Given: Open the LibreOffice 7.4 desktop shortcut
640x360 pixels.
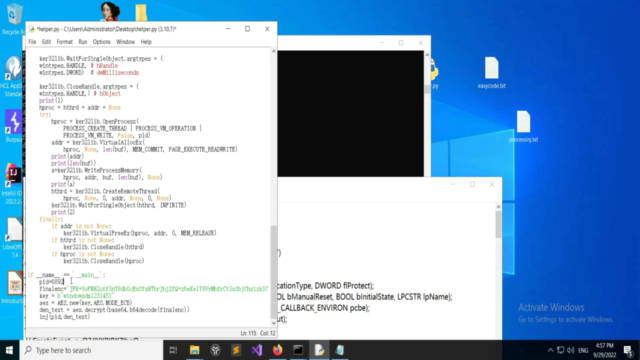Looking at the screenshot, I should pyautogui.click(x=14, y=238).
